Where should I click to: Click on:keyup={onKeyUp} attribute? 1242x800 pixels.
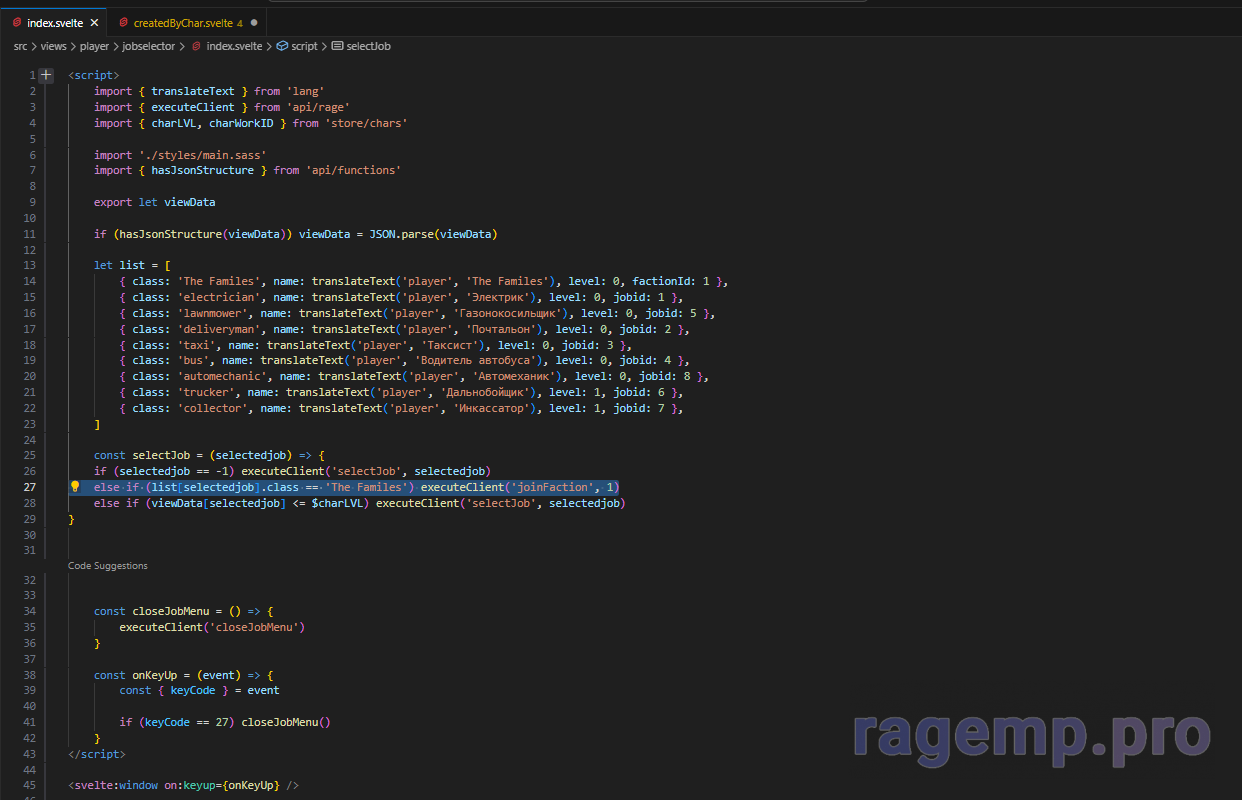tap(222, 786)
